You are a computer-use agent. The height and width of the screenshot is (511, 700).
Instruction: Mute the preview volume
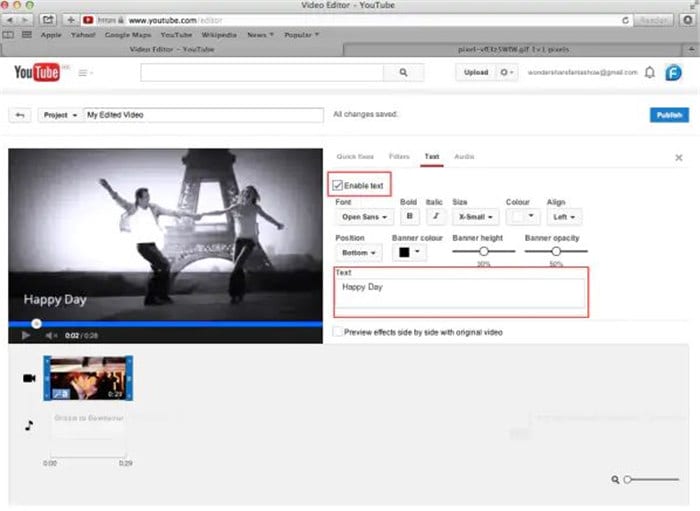[51, 335]
